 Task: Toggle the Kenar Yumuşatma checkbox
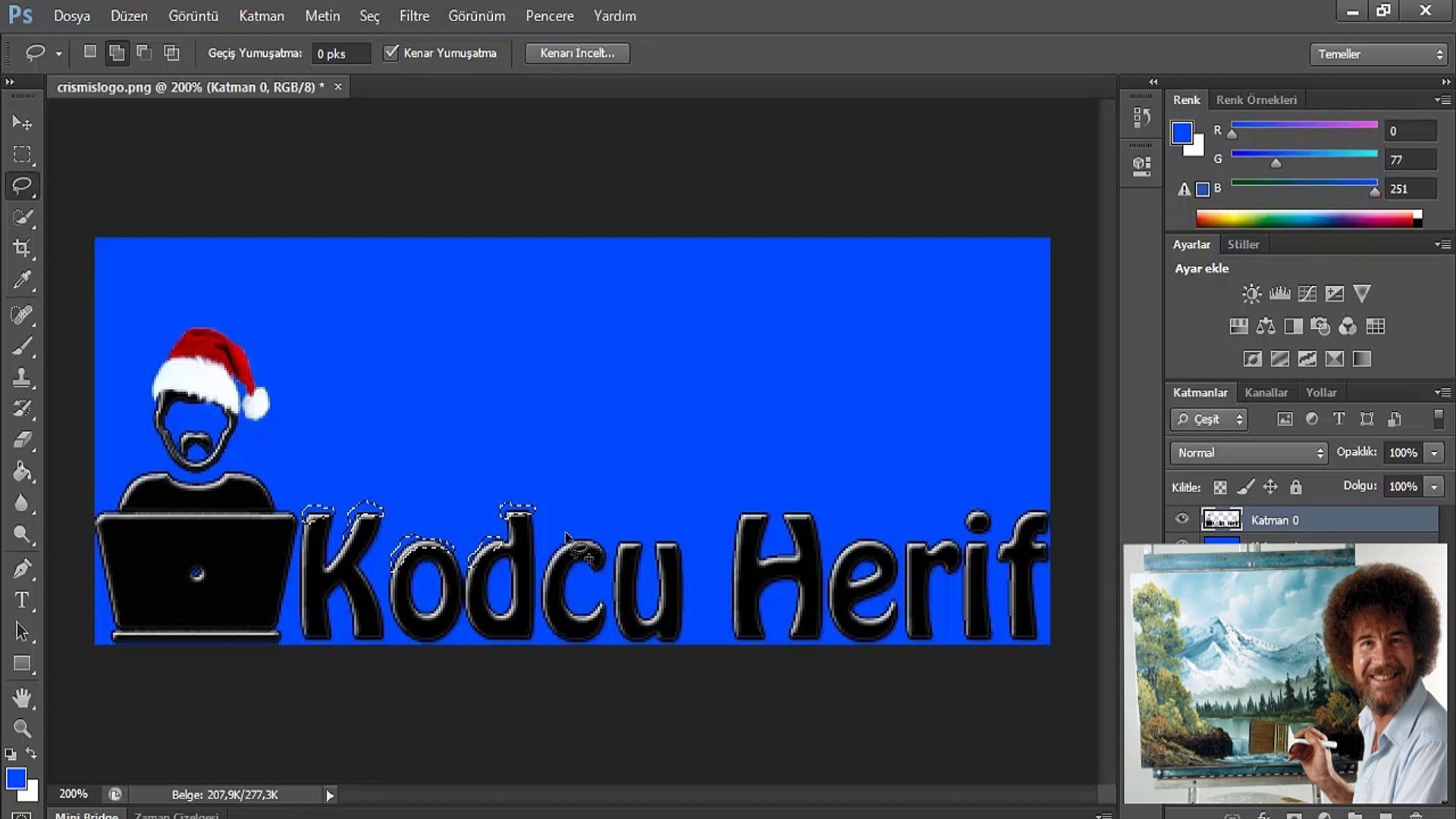(391, 52)
